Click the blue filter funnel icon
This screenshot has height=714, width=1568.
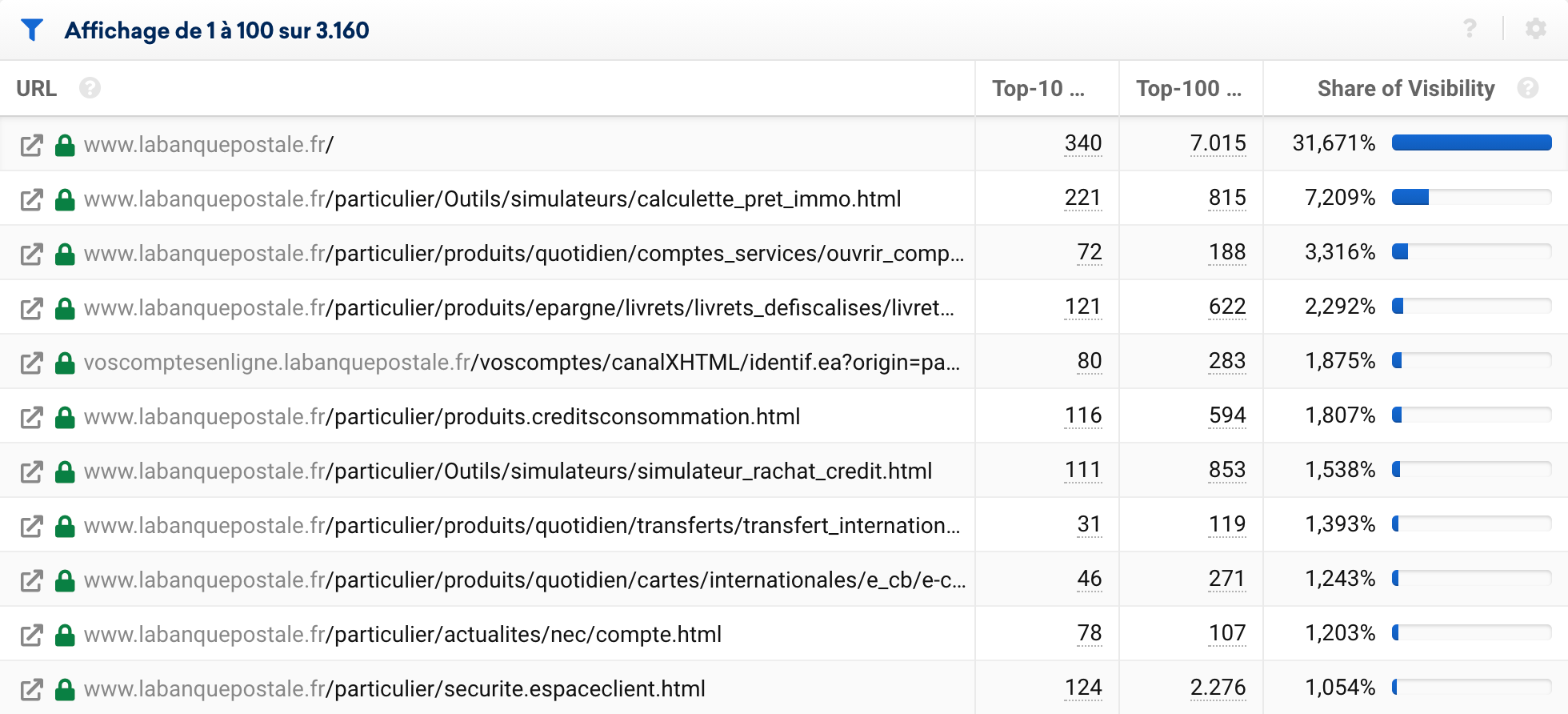tap(32, 30)
